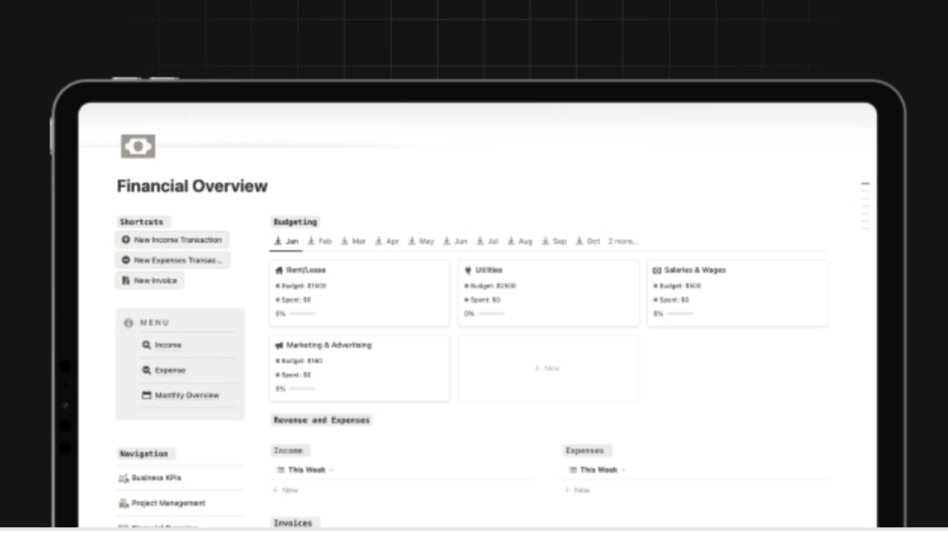
Task: Click the Budgeting section heading
Action: point(295,222)
